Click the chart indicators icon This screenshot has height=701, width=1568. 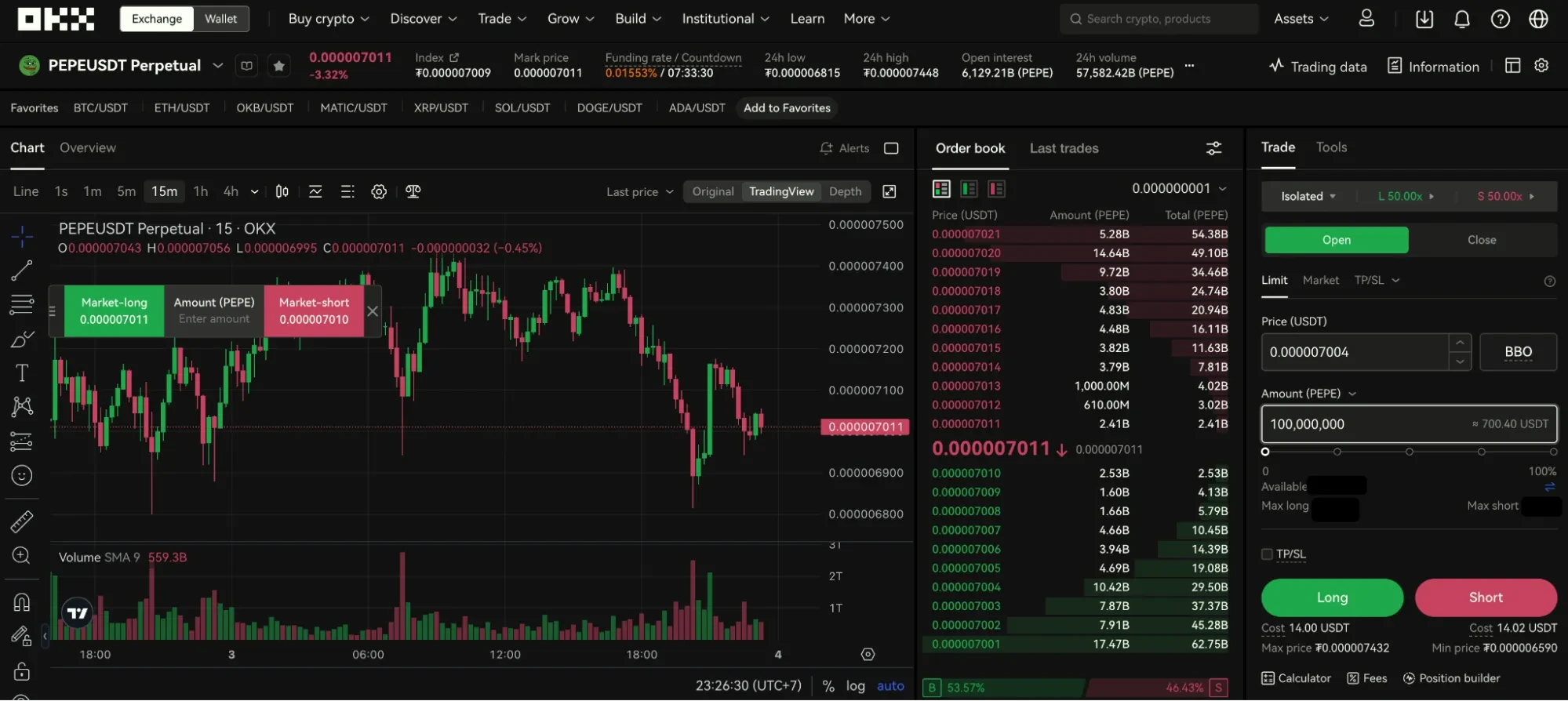[x=315, y=192]
